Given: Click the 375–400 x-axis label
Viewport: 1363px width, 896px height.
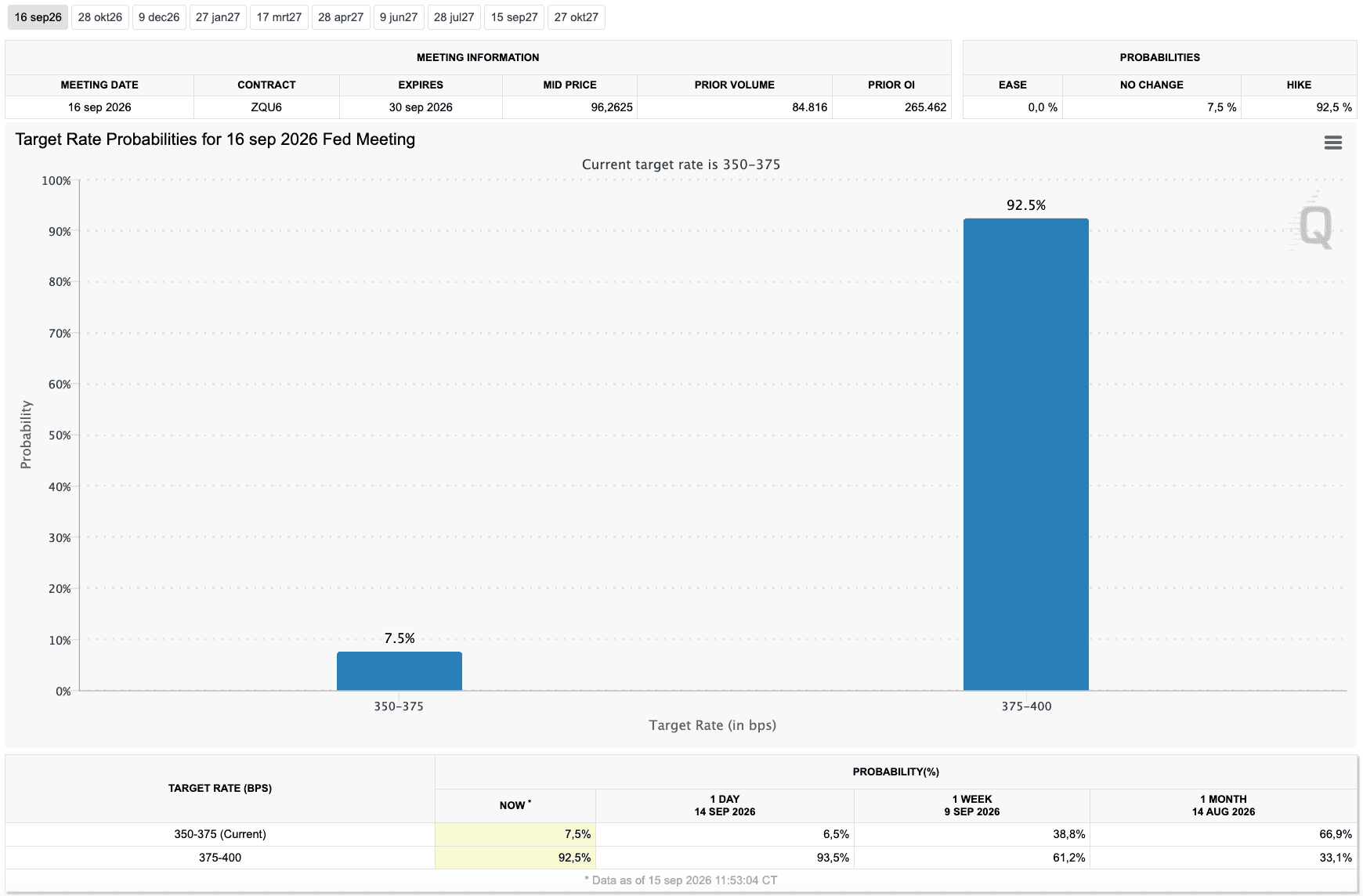Looking at the screenshot, I should tap(1026, 706).
